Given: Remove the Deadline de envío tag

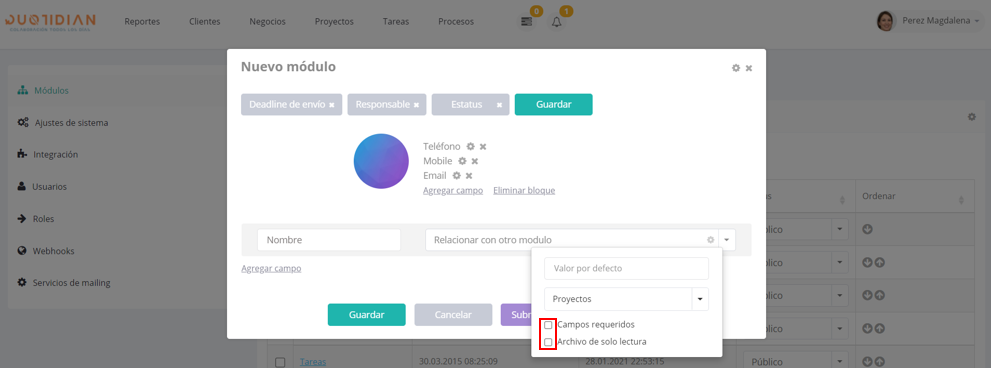Looking at the screenshot, I should point(331,105).
